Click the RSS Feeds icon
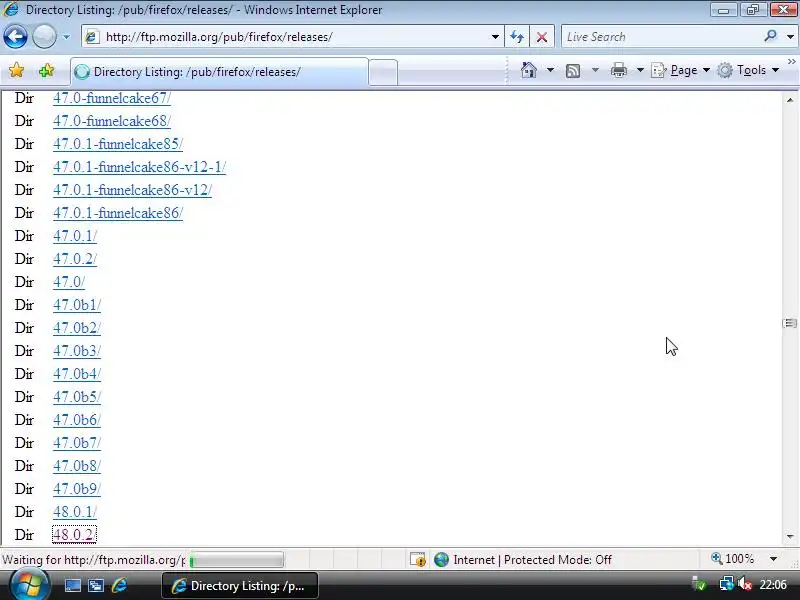 [573, 70]
